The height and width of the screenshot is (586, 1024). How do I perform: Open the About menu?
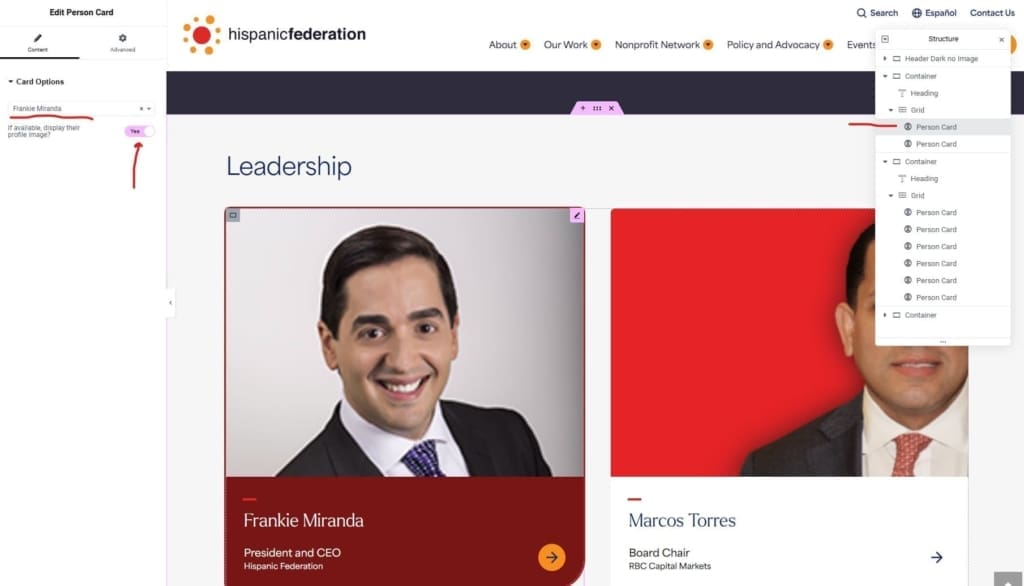pyautogui.click(x=509, y=44)
